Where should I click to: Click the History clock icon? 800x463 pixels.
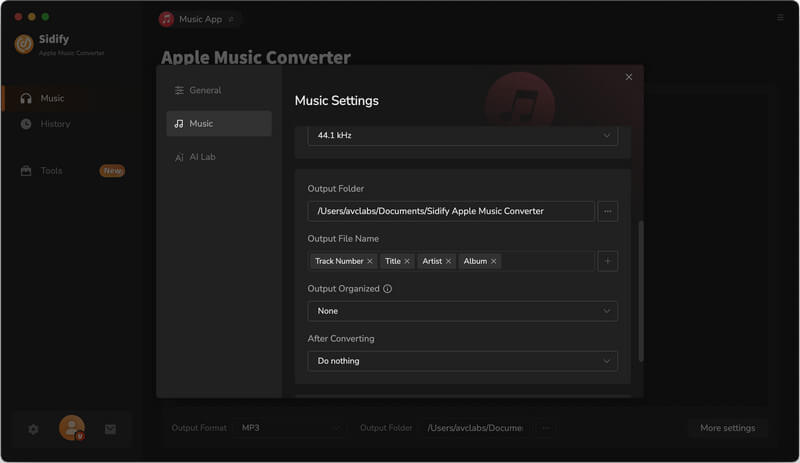pyautogui.click(x=26, y=124)
